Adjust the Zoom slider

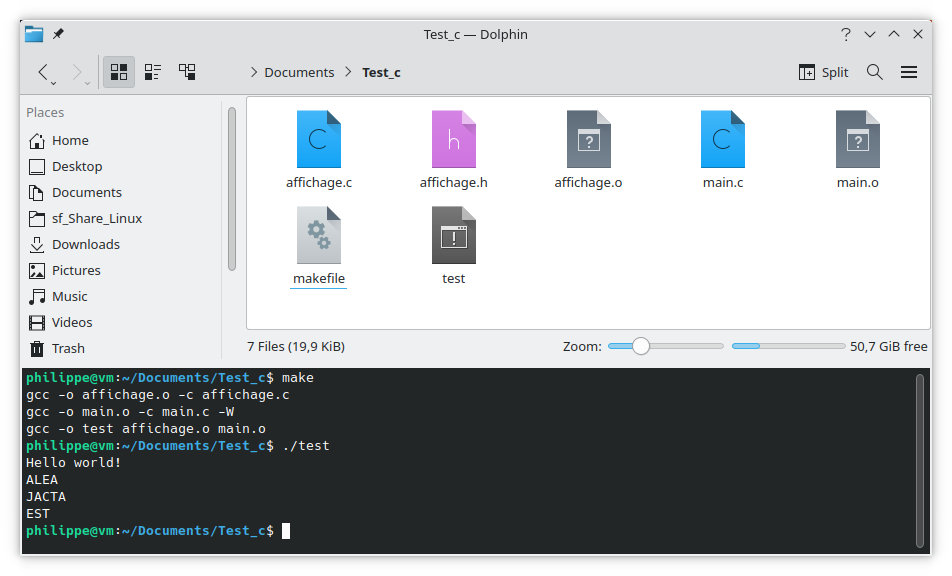641,346
